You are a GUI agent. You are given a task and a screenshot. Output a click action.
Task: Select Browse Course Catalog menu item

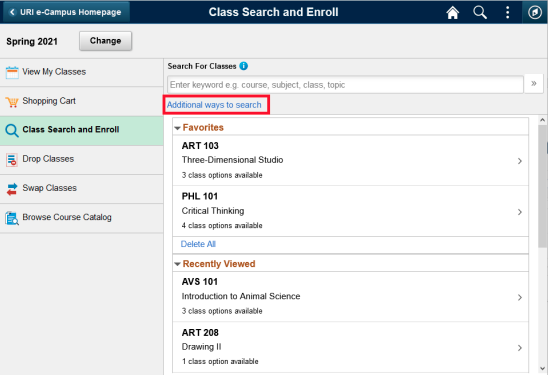(x=82, y=218)
